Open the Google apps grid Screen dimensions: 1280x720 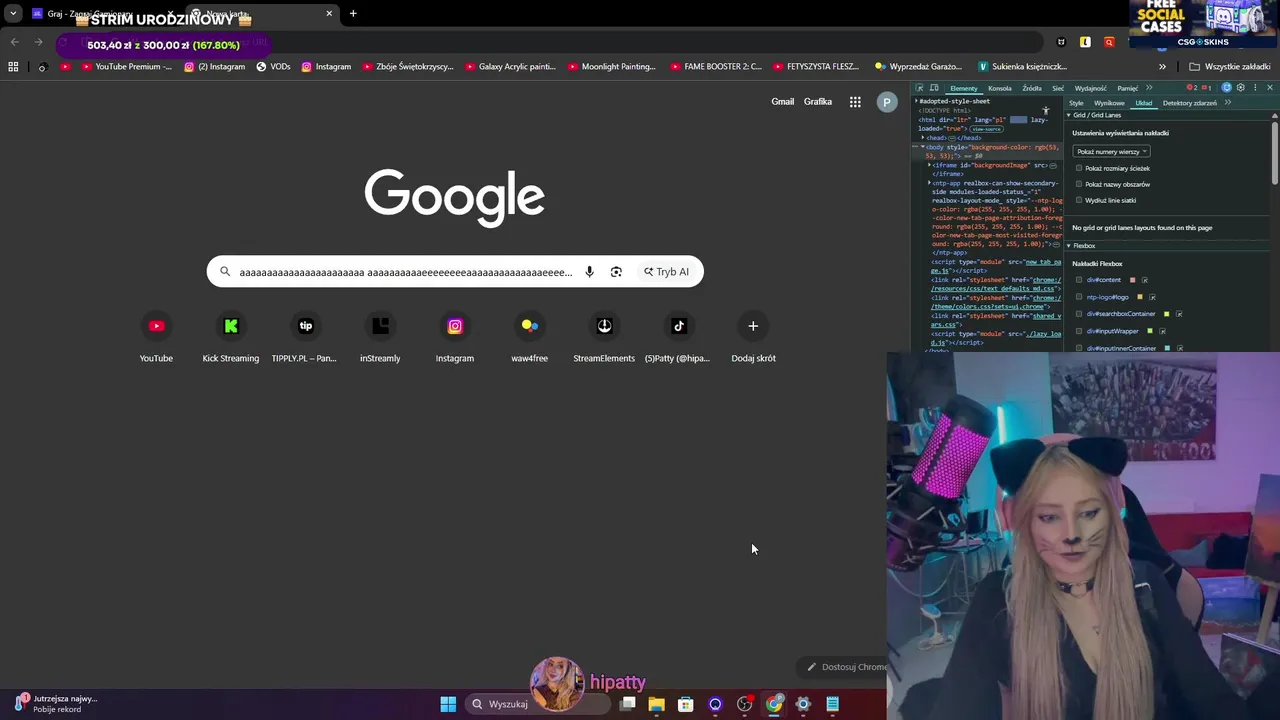(855, 102)
